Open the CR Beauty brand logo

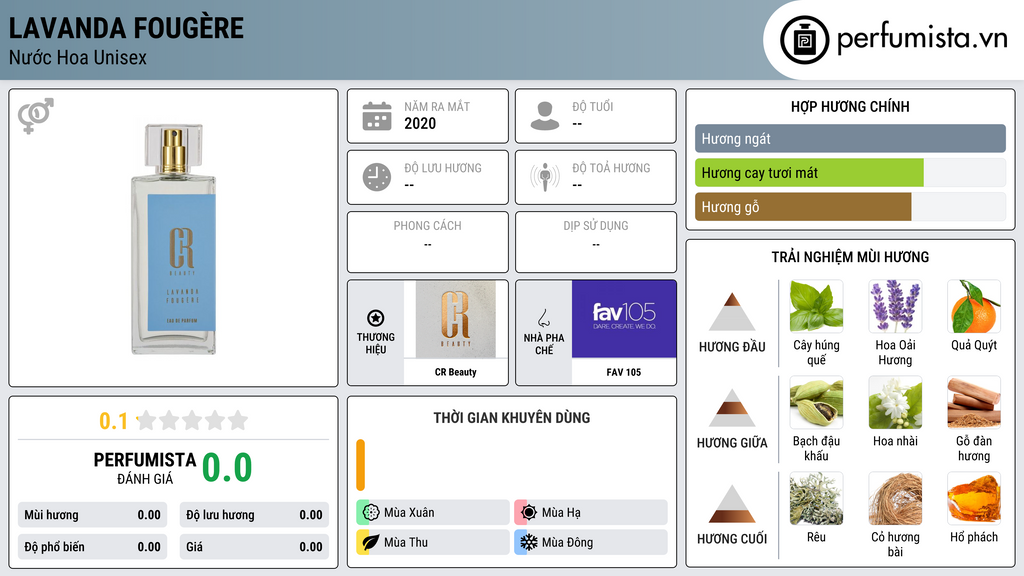tap(456, 319)
